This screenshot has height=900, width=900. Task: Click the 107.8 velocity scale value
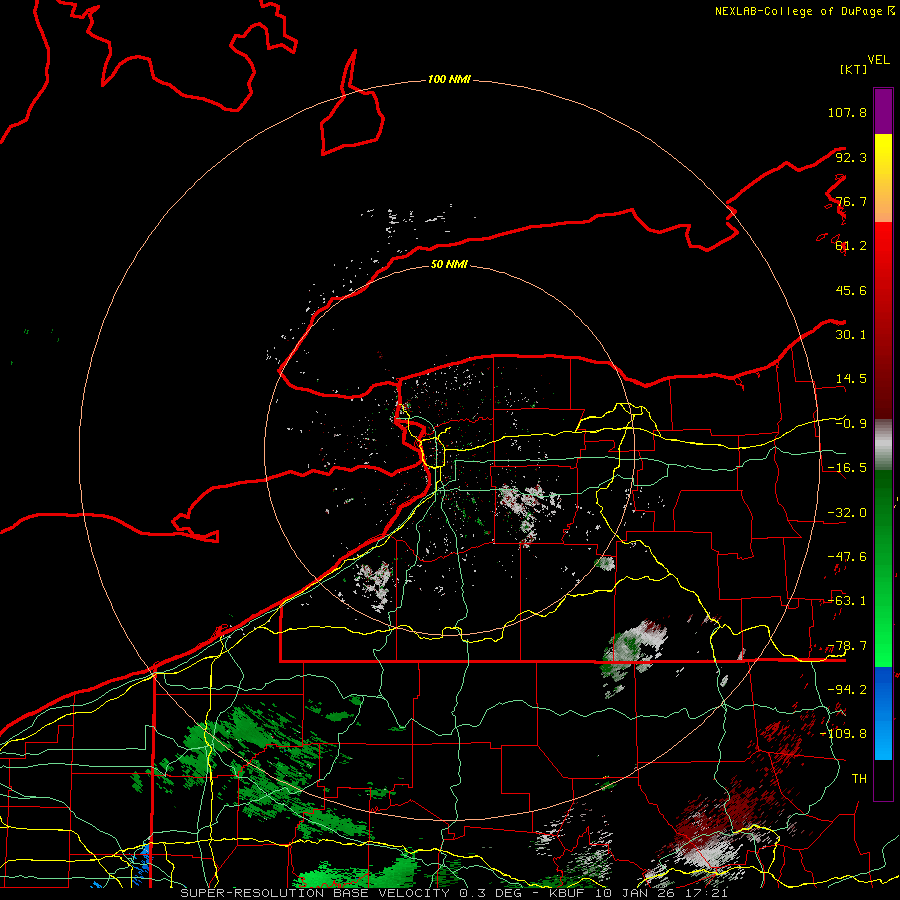tap(847, 112)
